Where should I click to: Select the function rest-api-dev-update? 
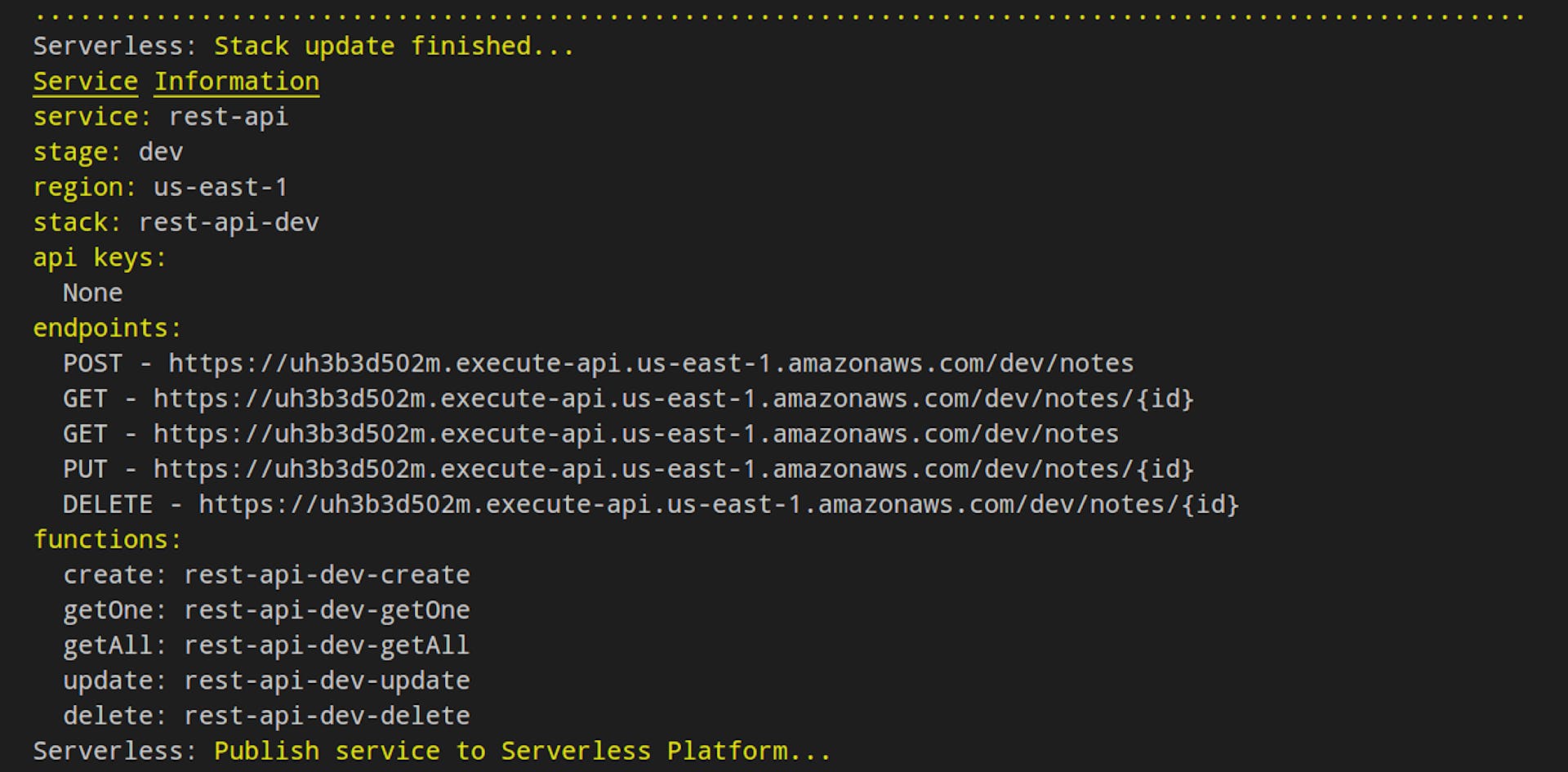[326, 680]
